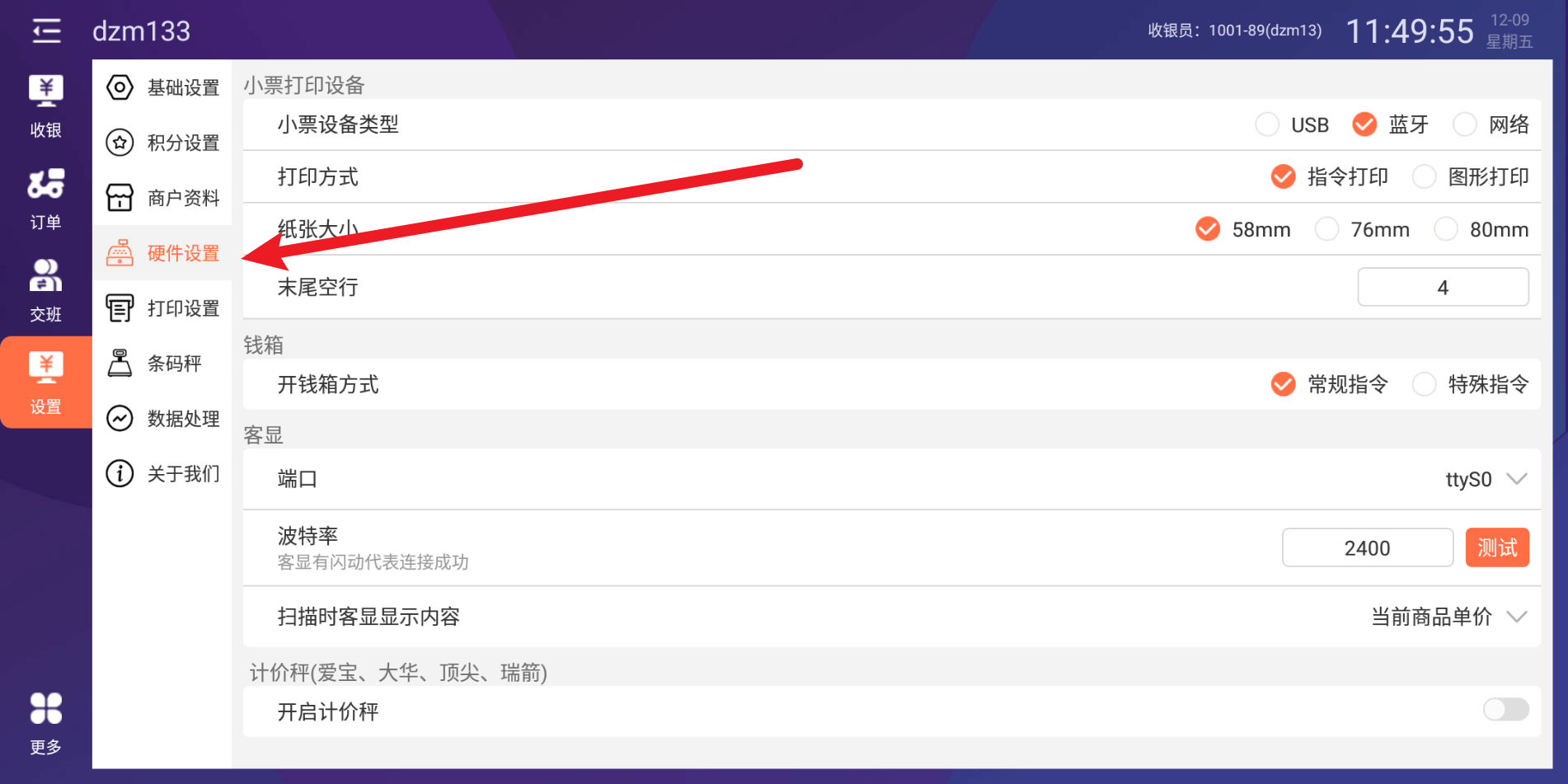Collapse the sidebar with the hamburger menu icon
This screenshot has height=784, width=1568.
click(x=46, y=31)
